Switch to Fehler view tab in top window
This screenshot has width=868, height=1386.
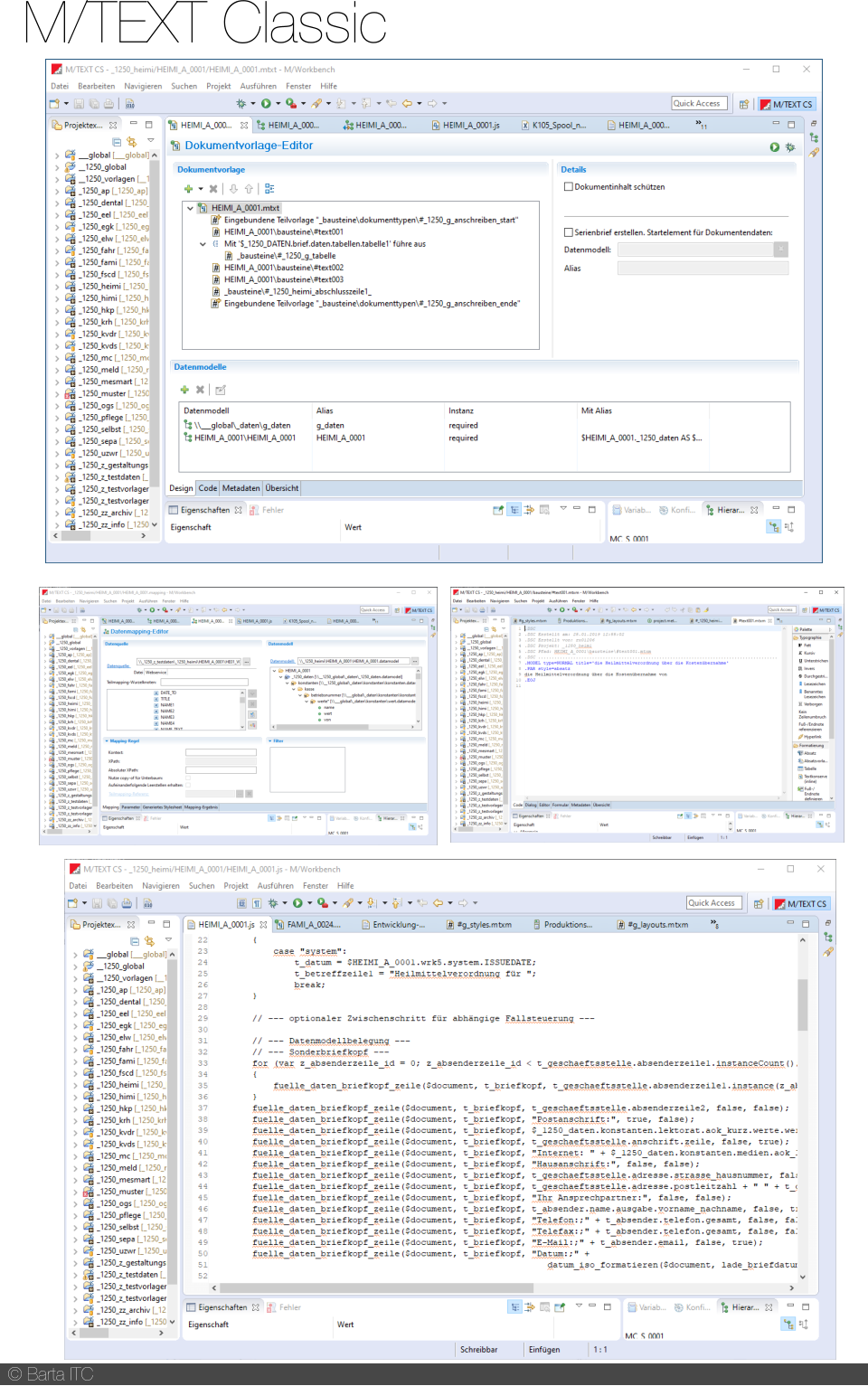click(268, 510)
